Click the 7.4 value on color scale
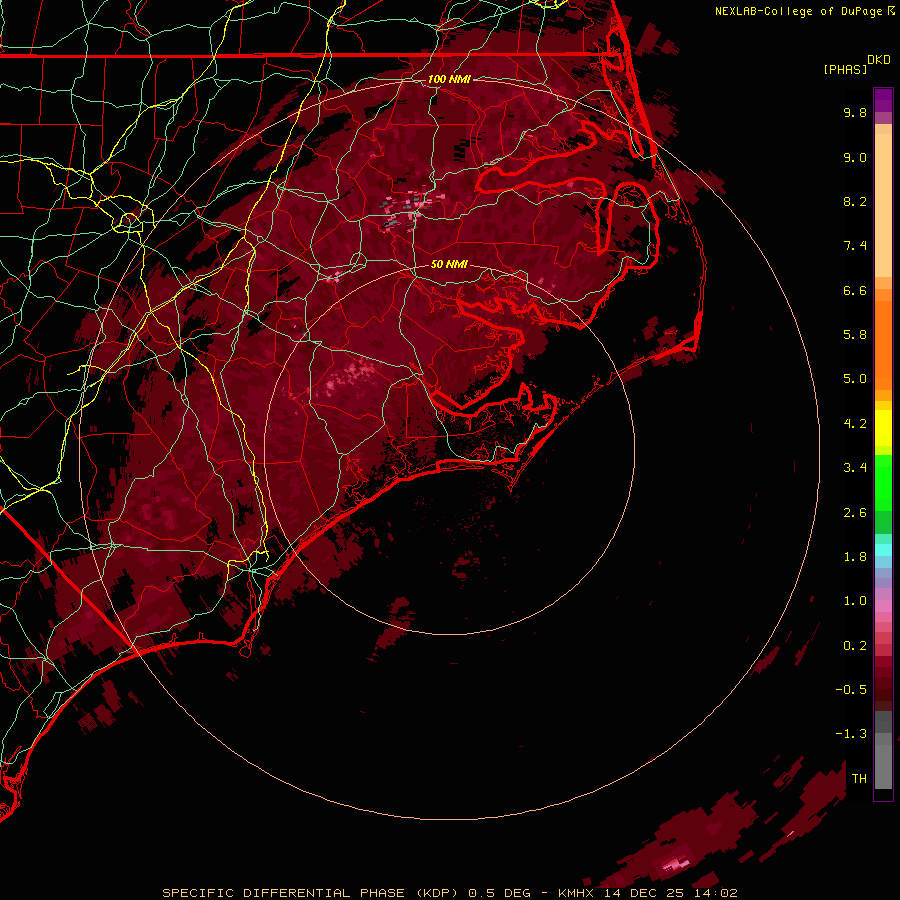 click(855, 246)
